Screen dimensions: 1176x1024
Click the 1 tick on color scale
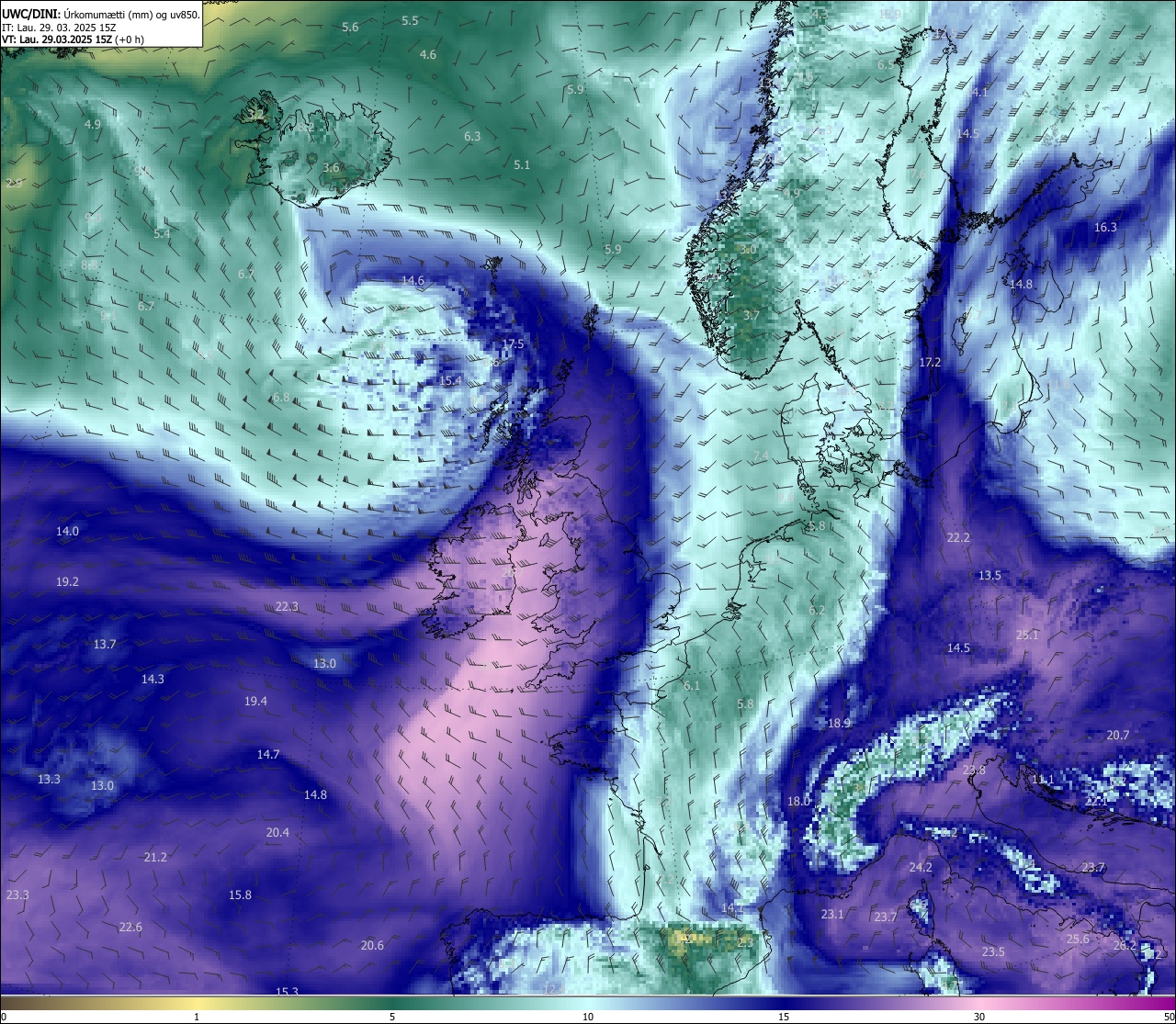tap(197, 1017)
